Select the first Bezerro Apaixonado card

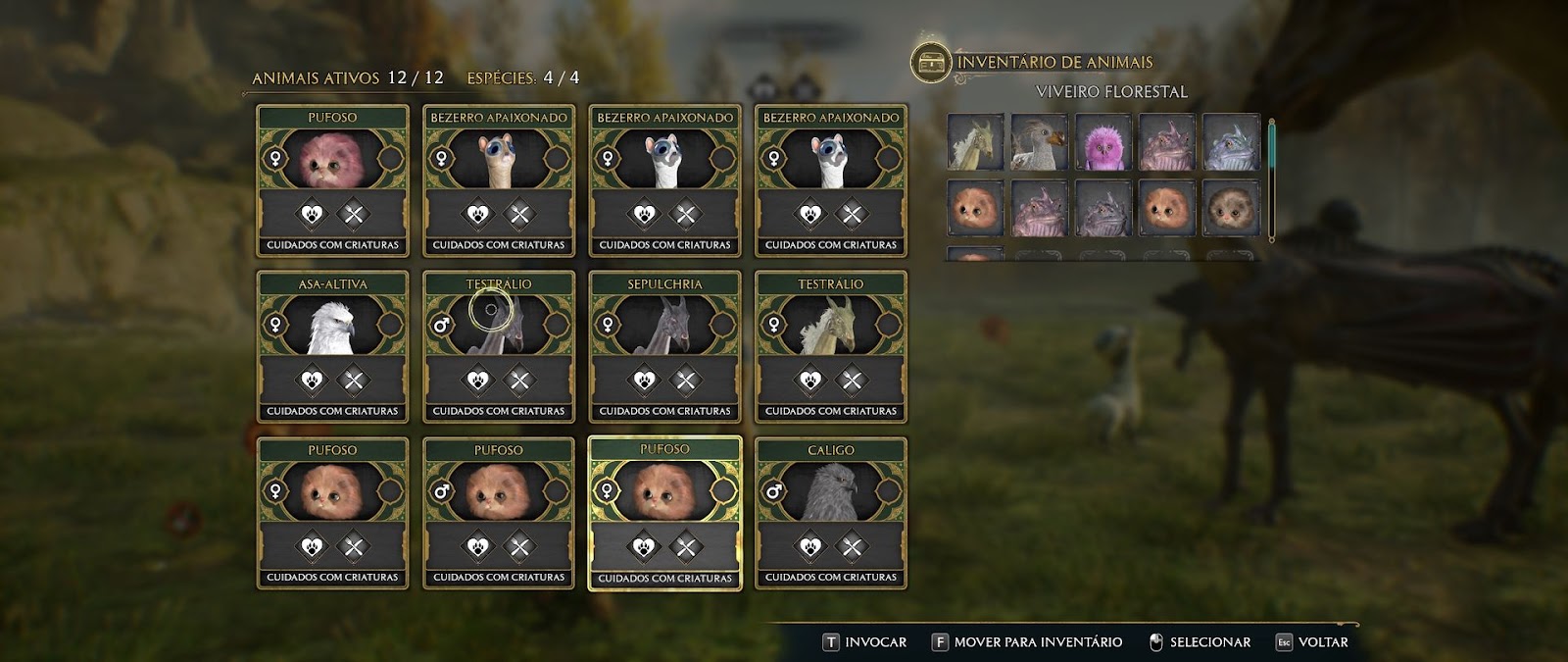coord(499,180)
